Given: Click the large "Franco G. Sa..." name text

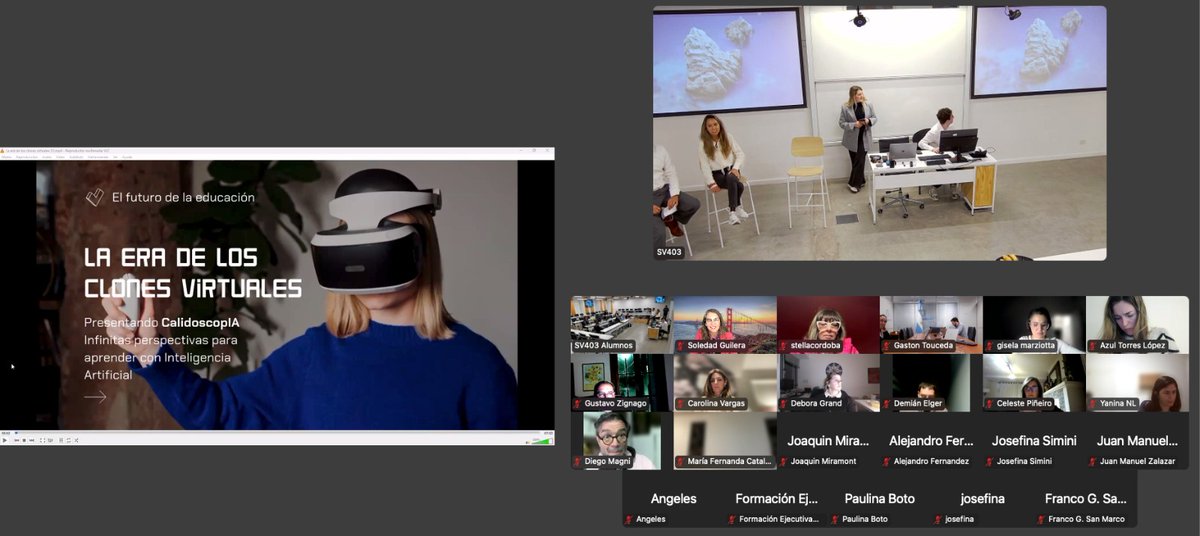Looking at the screenshot, I should click(1085, 498).
